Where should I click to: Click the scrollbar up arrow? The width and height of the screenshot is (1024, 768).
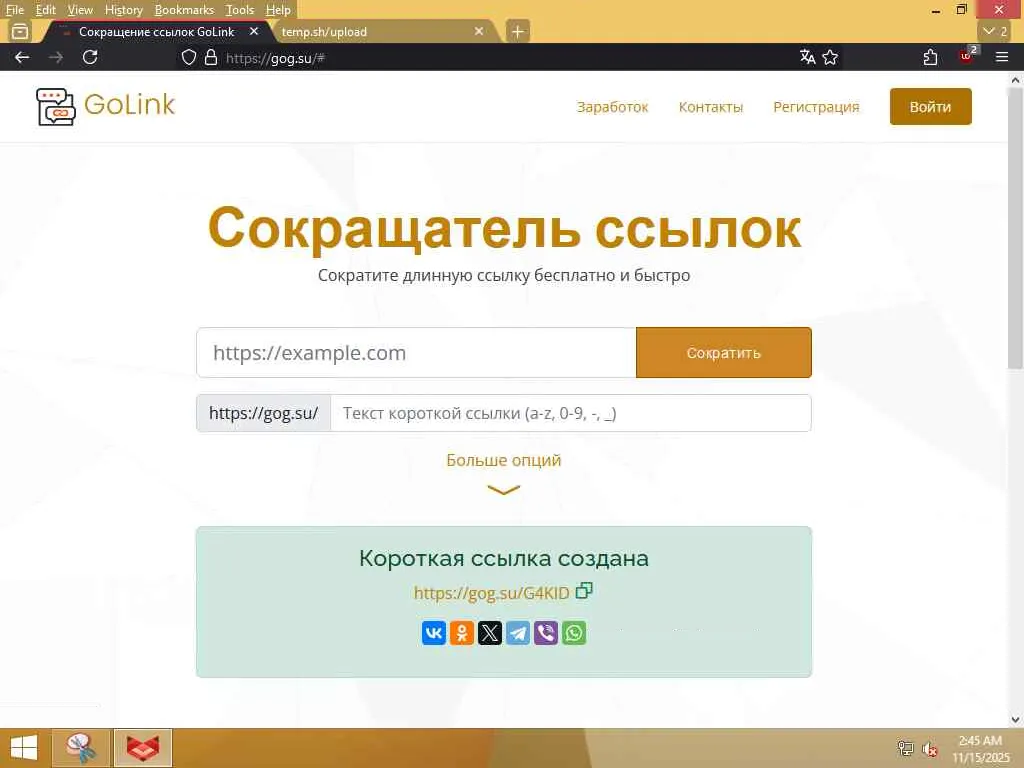pos(1015,80)
